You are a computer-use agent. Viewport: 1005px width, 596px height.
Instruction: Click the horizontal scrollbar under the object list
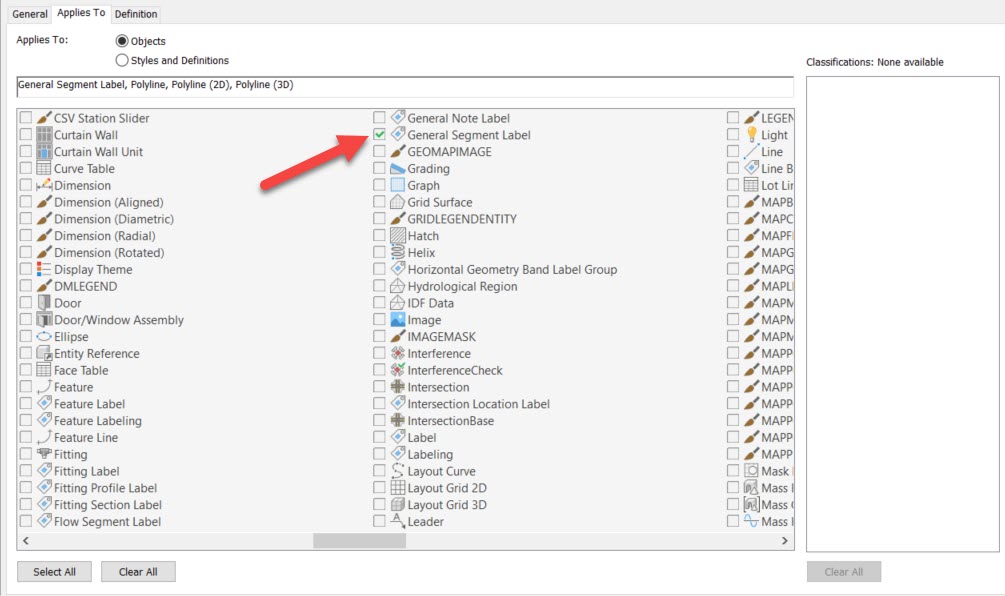pyautogui.click(x=358, y=540)
